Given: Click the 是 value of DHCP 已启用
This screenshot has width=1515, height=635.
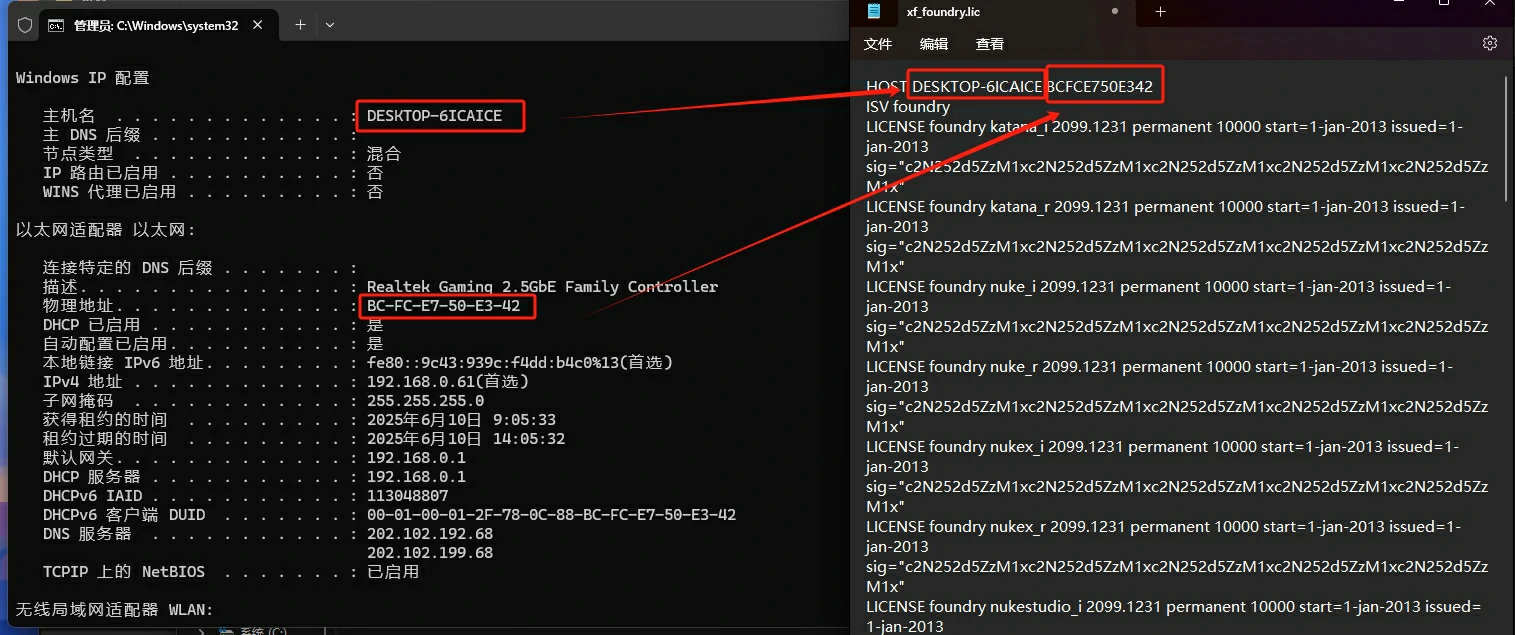Looking at the screenshot, I should (x=375, y=325).
